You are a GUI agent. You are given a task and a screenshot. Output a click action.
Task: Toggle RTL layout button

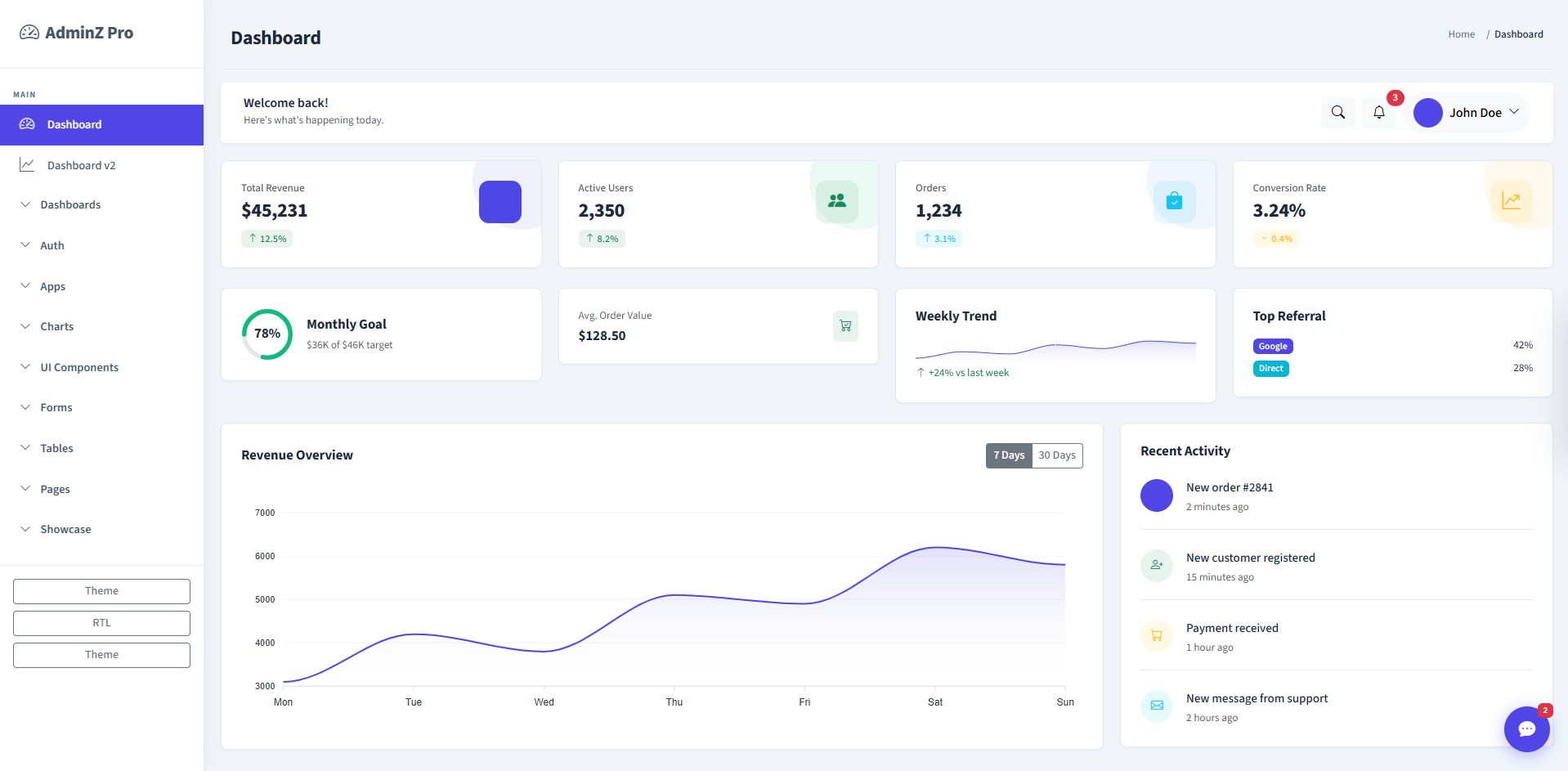pyautogui.click(x=101, y=623)
